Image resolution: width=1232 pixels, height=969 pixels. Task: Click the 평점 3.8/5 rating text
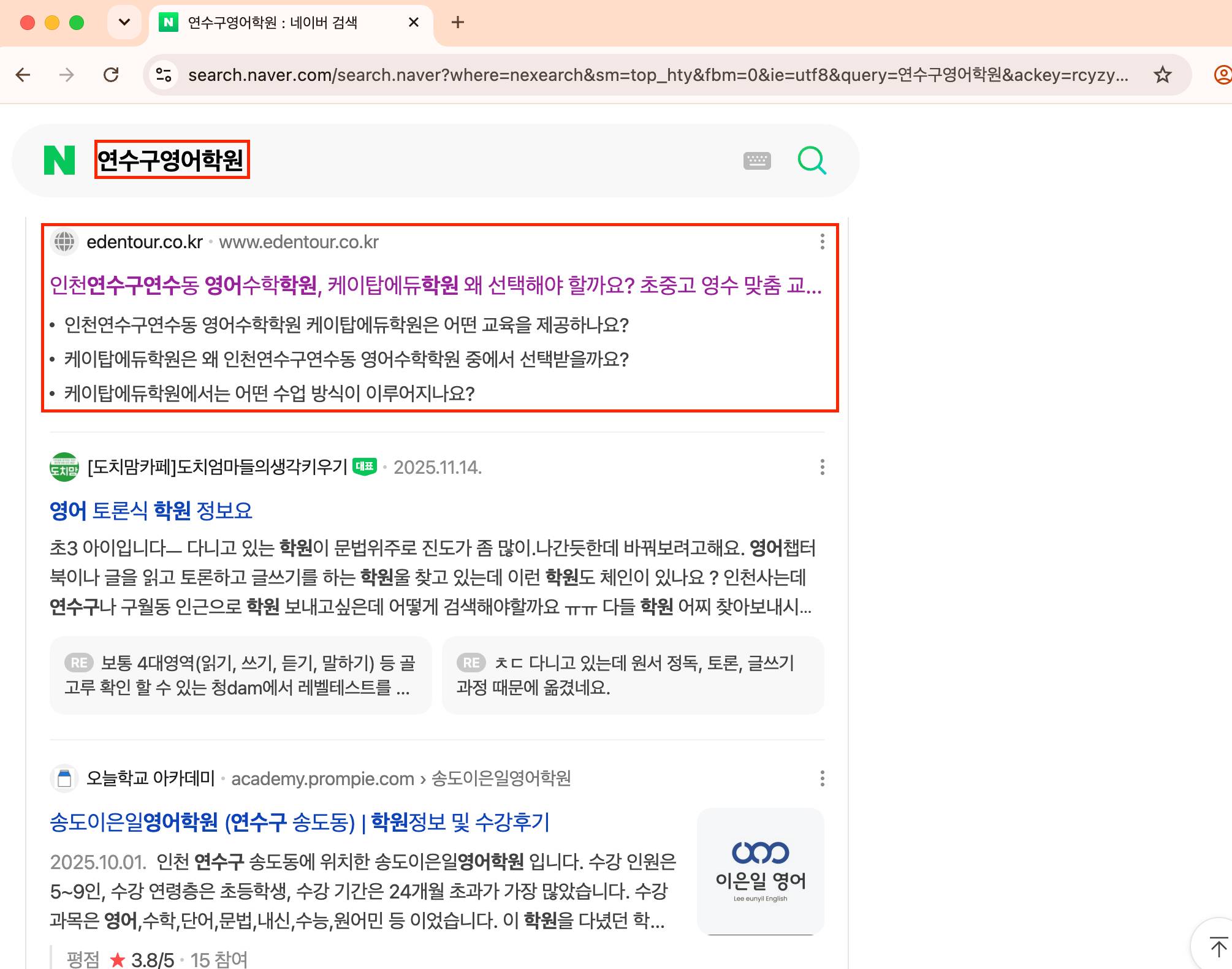[x=120, y=959]
